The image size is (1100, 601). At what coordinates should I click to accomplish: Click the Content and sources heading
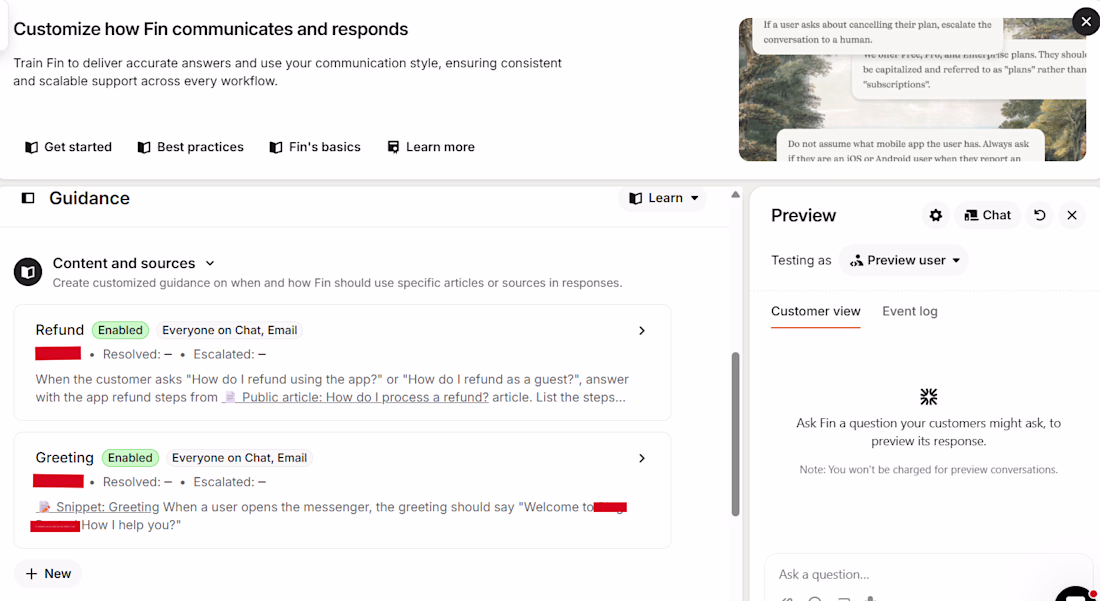124,264
